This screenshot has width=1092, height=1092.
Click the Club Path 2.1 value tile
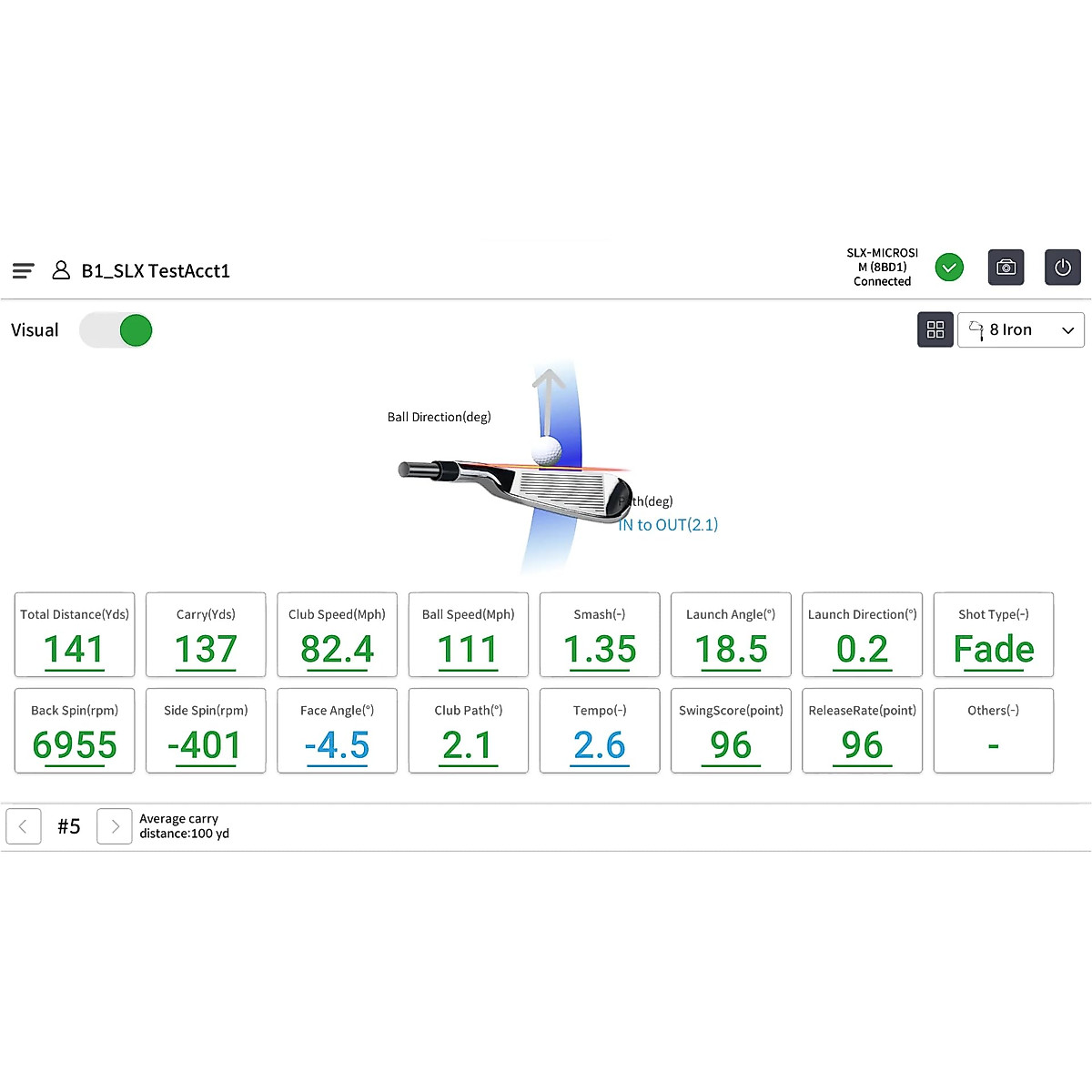point(468,731)
